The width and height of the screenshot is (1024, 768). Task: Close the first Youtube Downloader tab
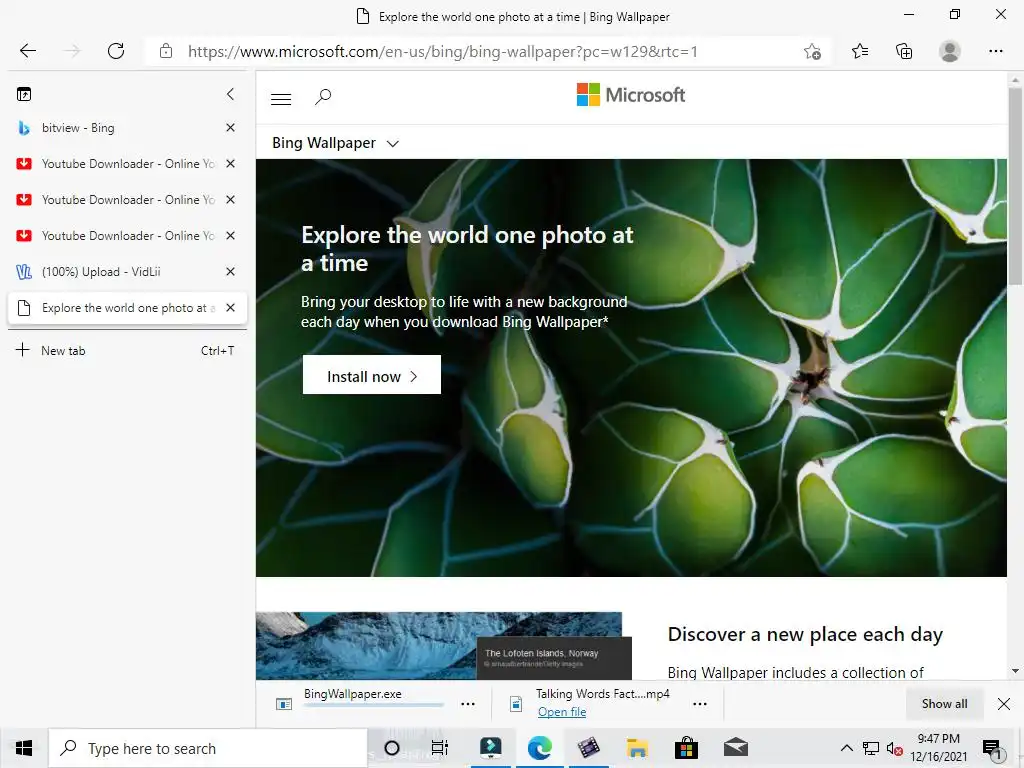click(x=230, y=164)
